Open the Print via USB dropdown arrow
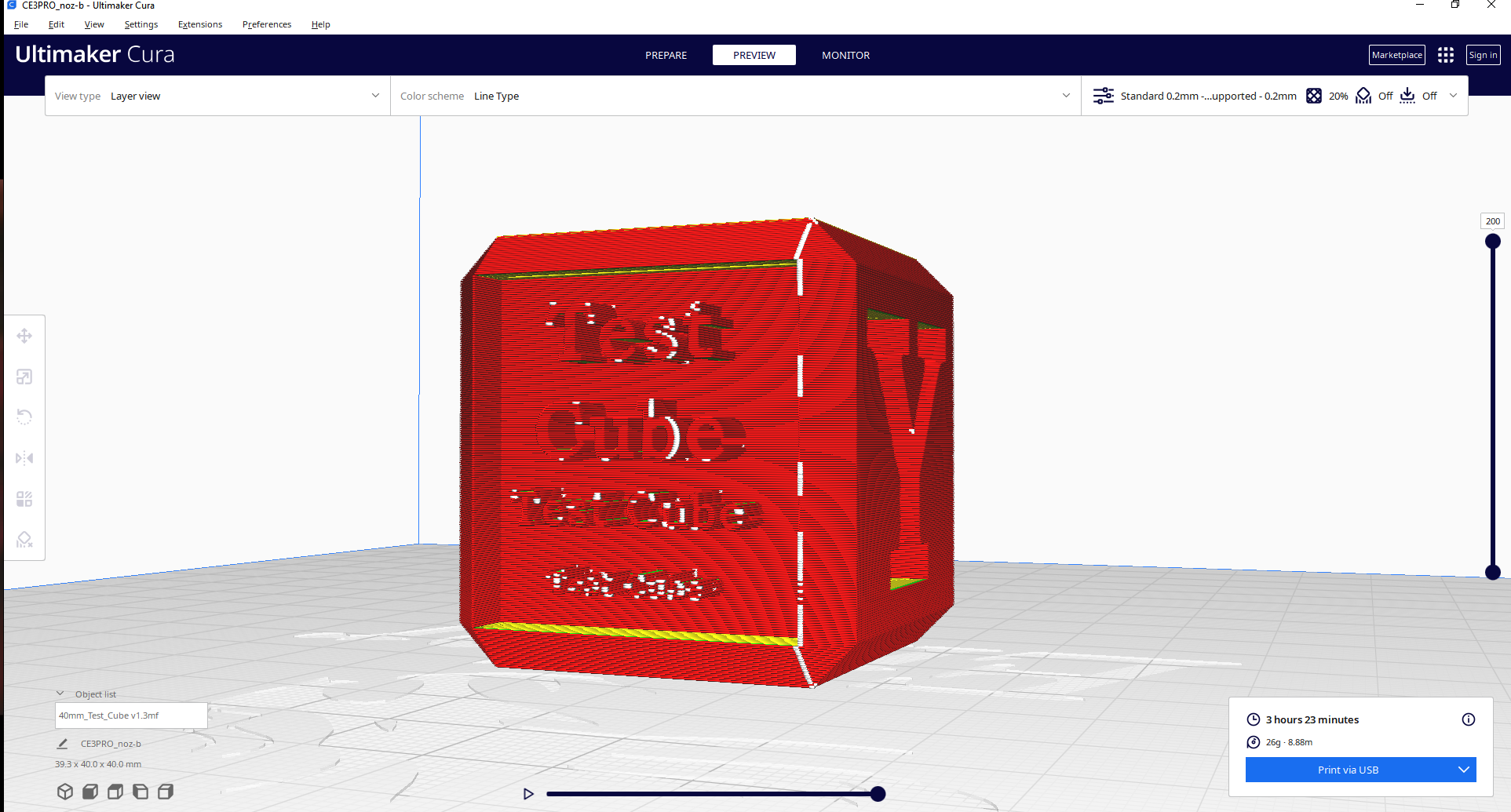Viewport: 1511px width, 812px height. [x=1464, y=770]
